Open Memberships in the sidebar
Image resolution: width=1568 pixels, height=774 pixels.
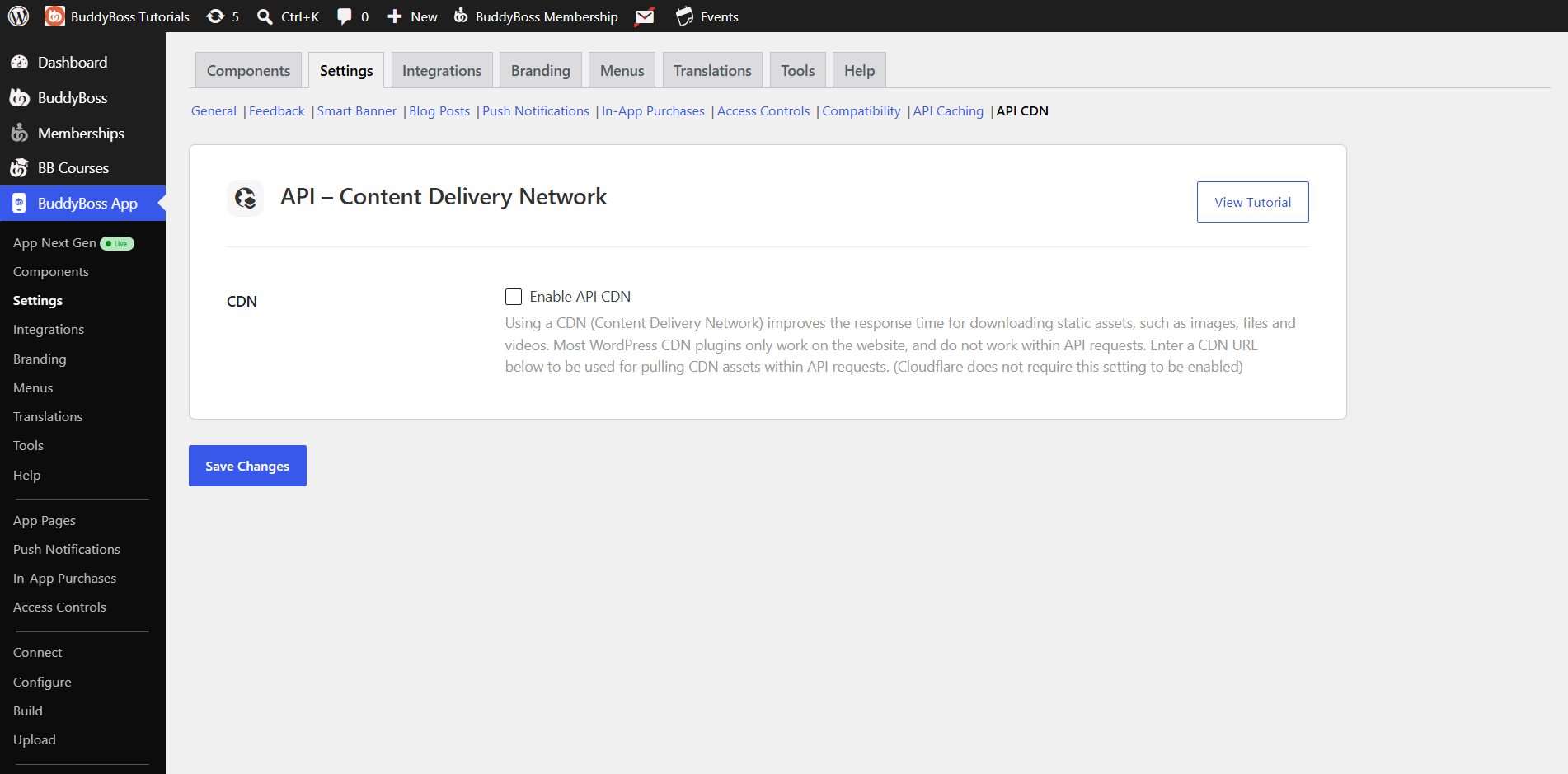pyautogui.click(x=81, y=133)
